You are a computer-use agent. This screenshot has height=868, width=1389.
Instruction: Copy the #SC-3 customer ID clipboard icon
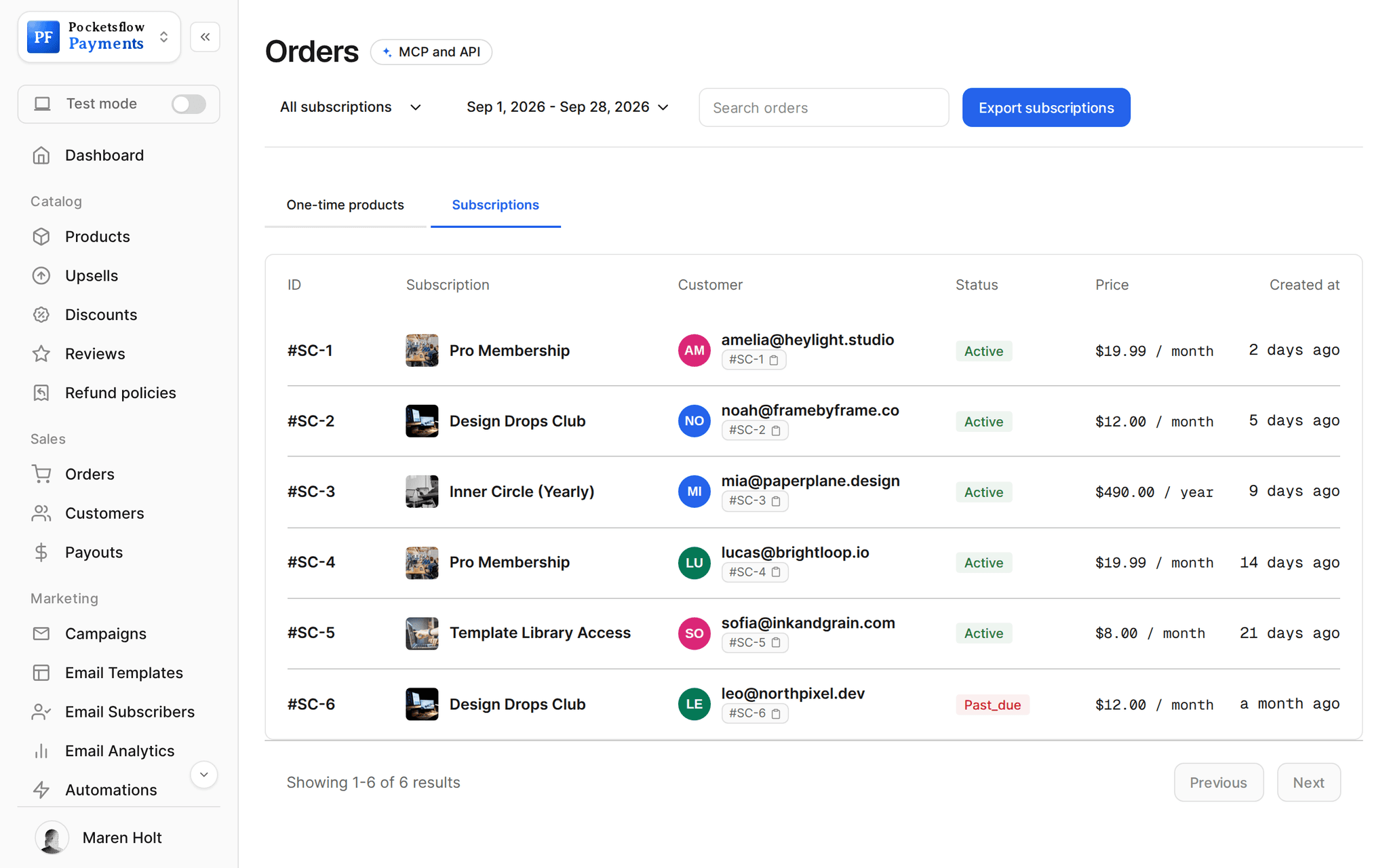(x=776, y=501)
